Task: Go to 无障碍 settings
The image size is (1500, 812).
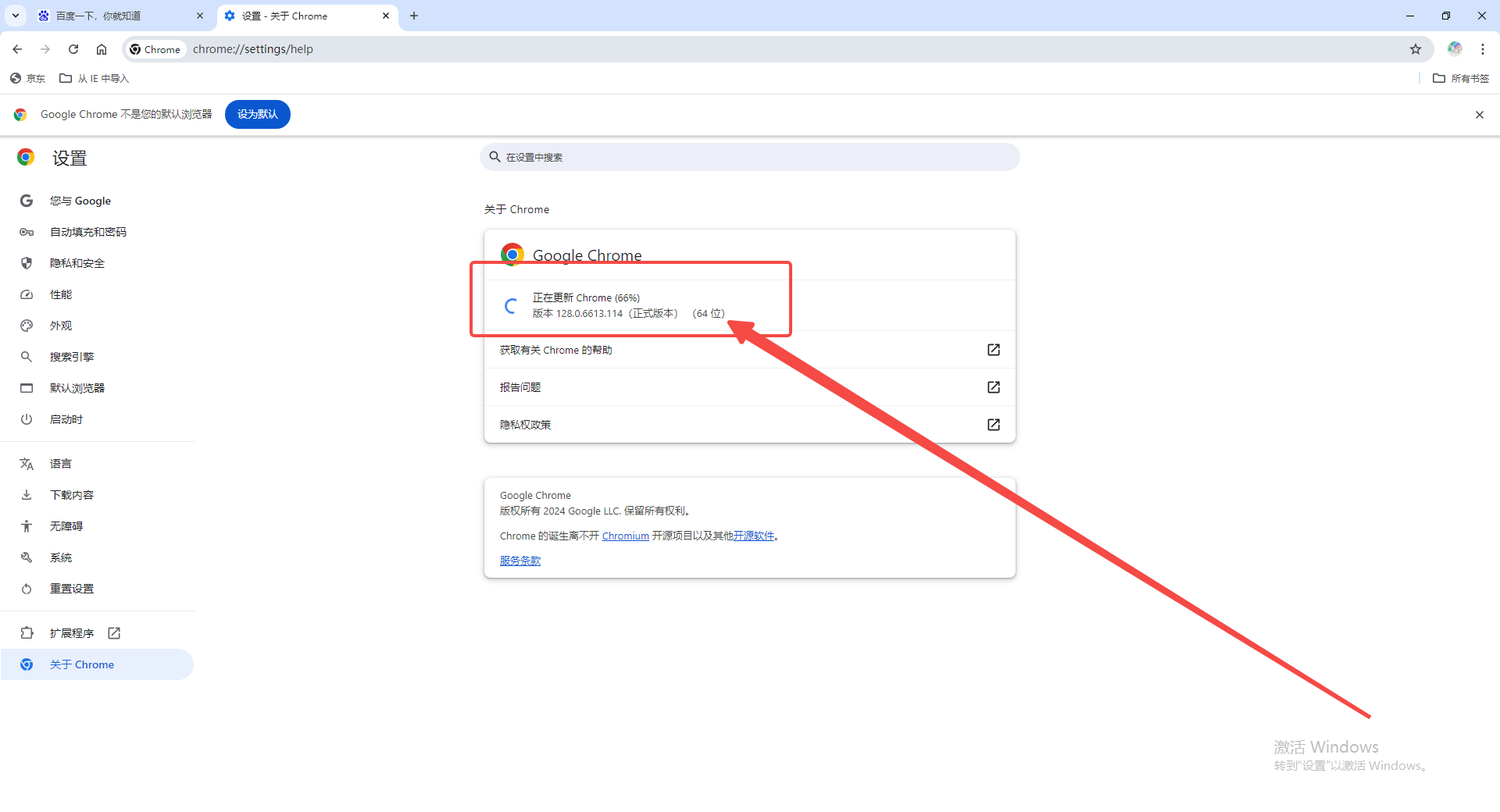Action: click(98, 526)
